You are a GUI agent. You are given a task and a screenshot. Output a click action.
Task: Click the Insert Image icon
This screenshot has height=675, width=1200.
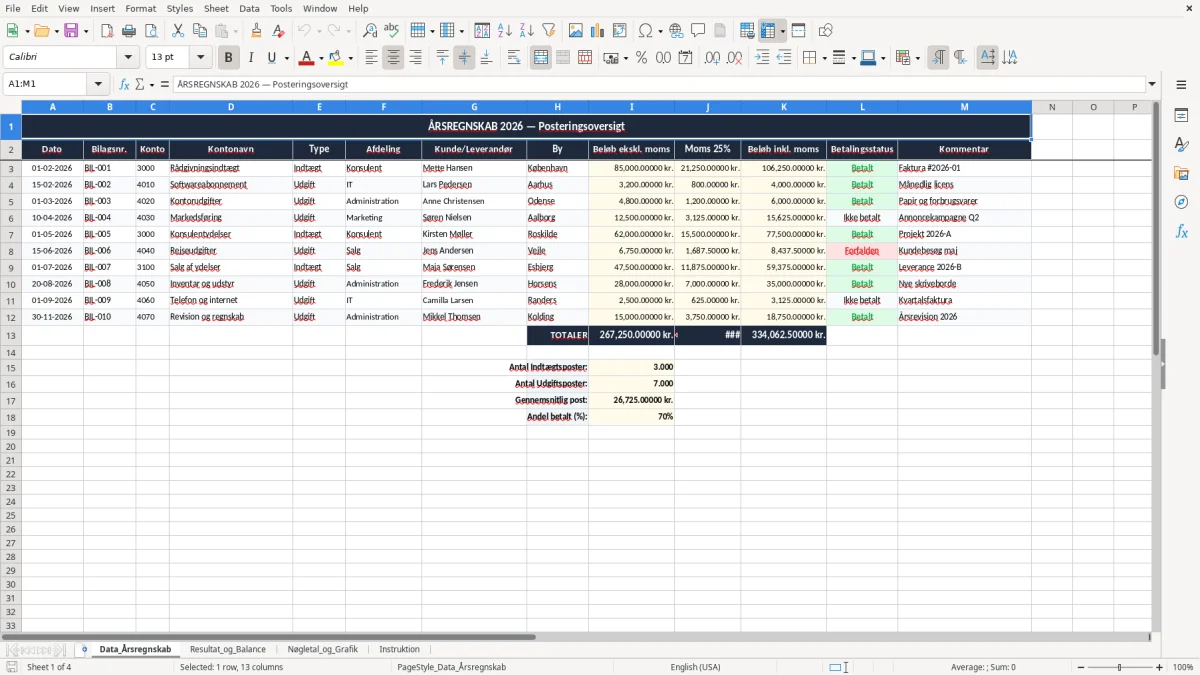(576, 31)
